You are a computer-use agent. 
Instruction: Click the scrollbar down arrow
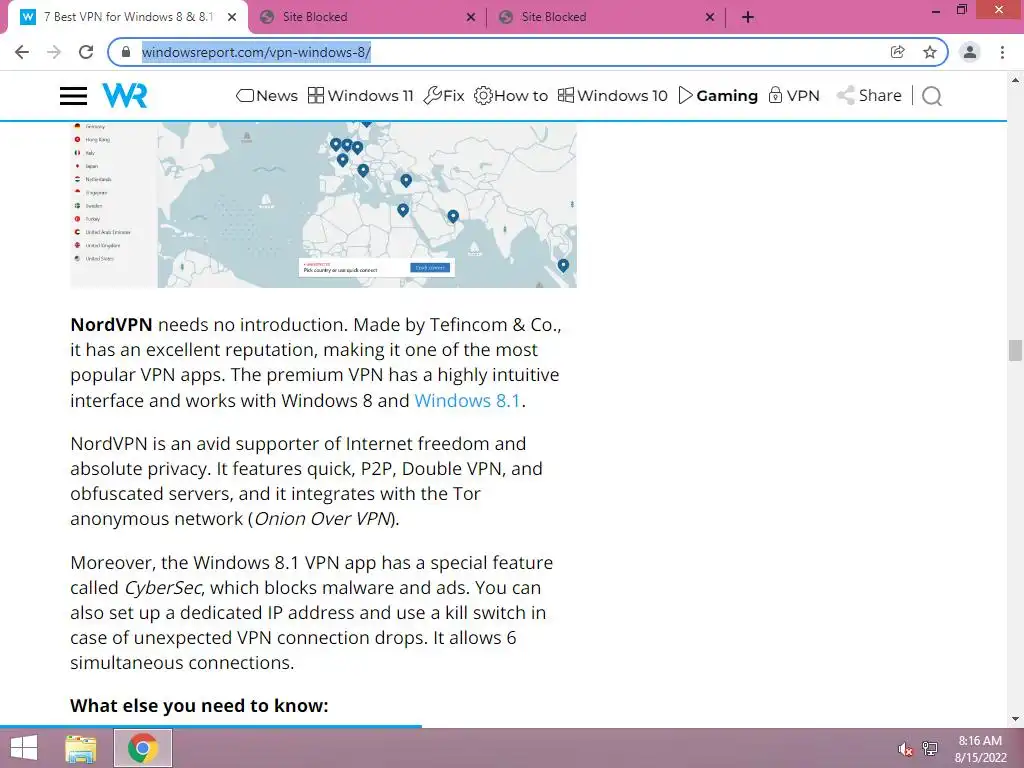pos(1015,719)
